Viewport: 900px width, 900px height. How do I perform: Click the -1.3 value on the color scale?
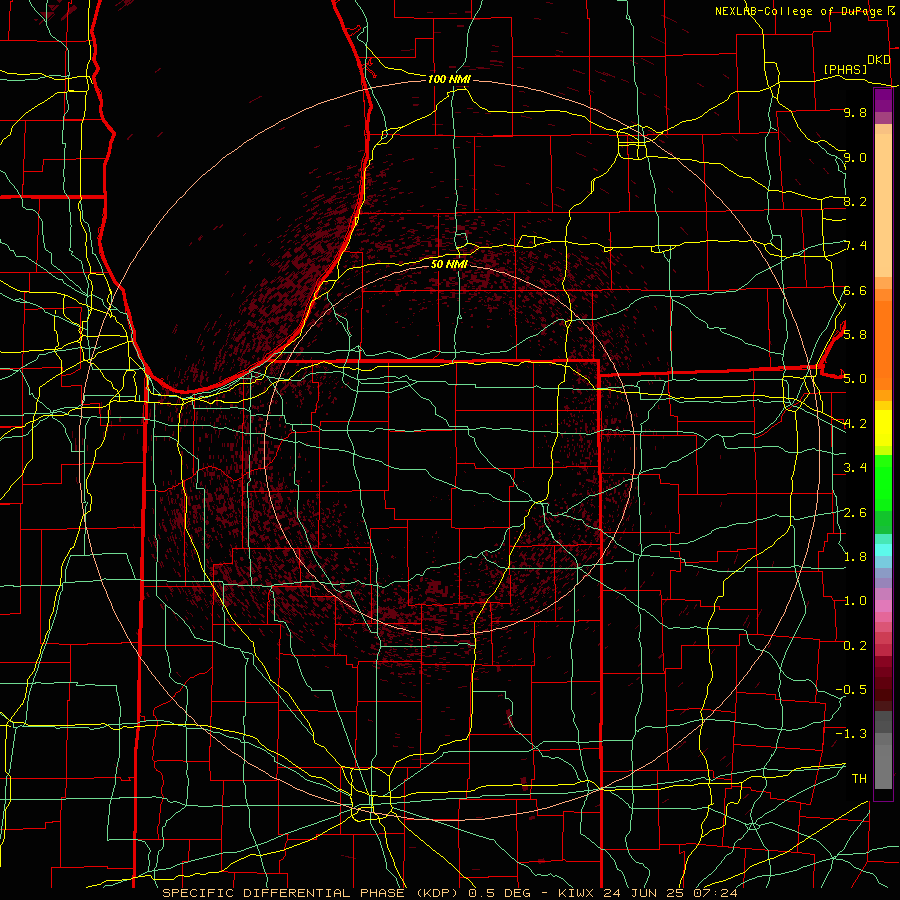(851, 734)
